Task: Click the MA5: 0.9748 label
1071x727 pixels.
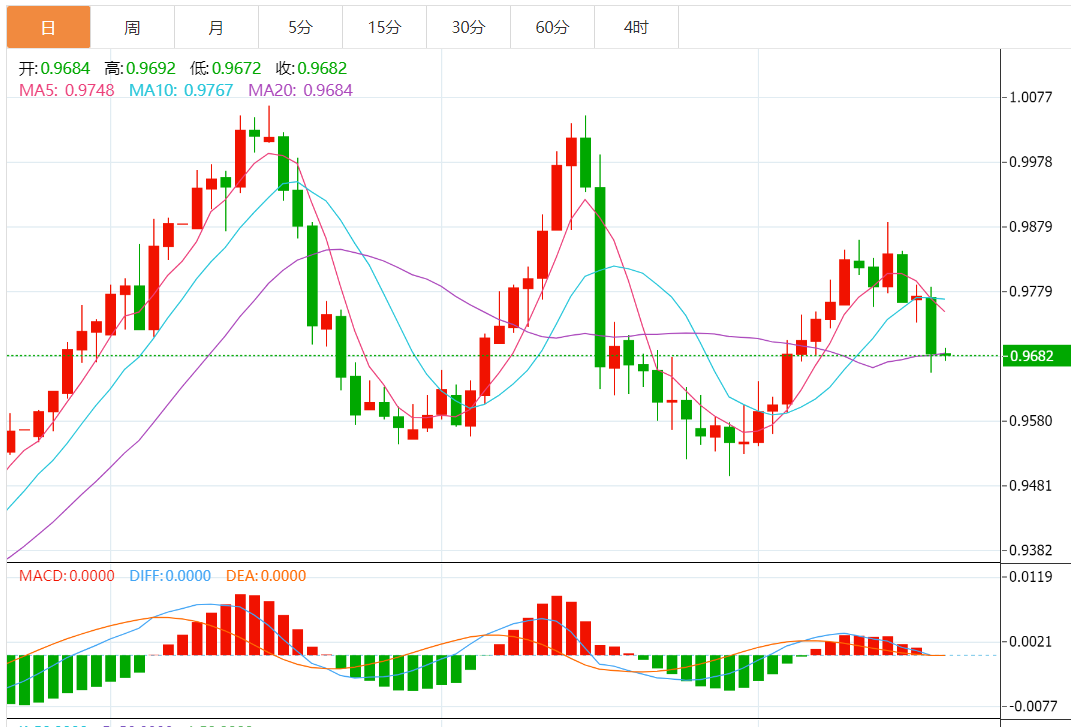Action: pyautogui.click(x=66, y=90)
